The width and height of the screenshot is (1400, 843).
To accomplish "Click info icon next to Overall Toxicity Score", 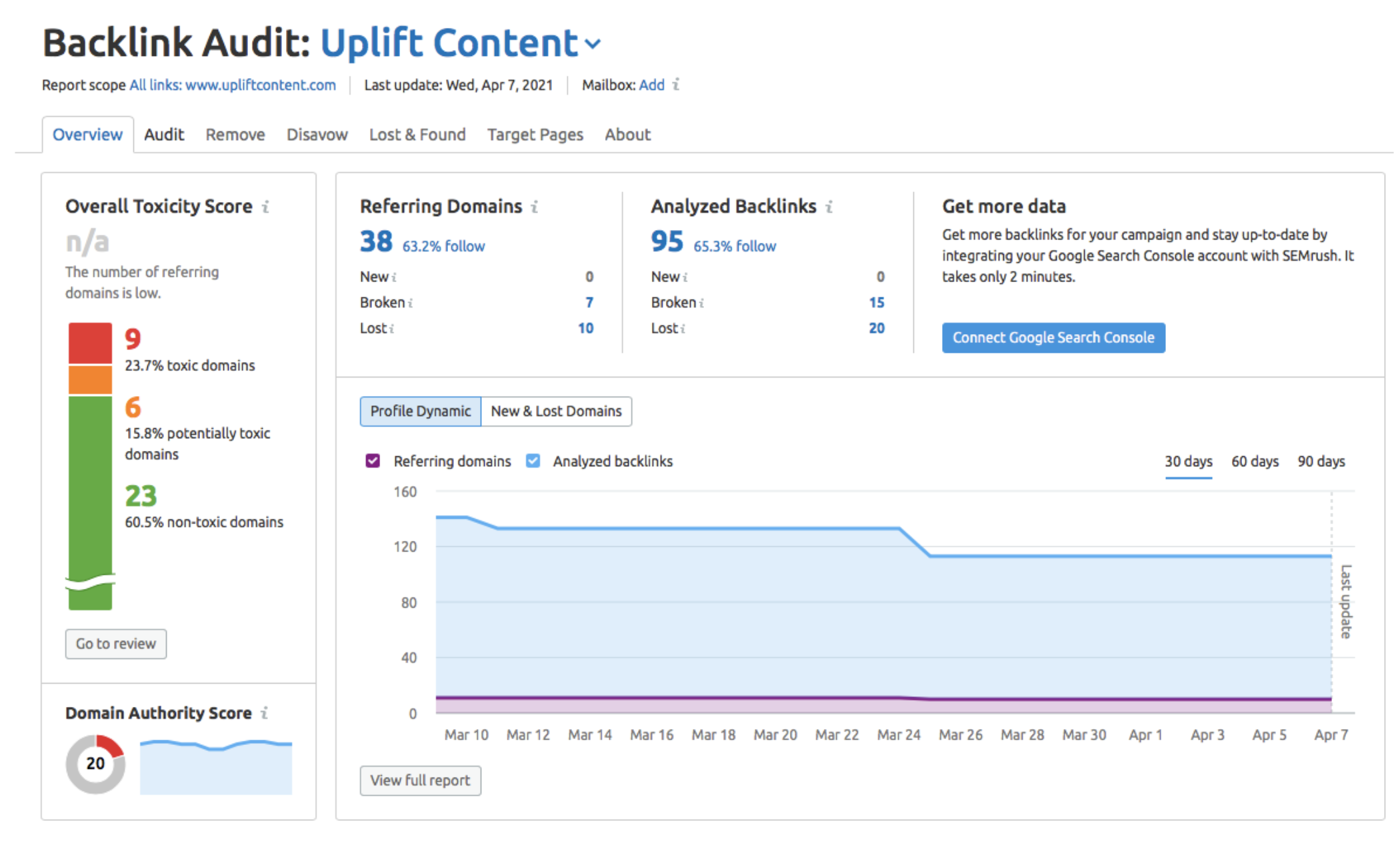I will pyautogui.click(x=265, y=207).
